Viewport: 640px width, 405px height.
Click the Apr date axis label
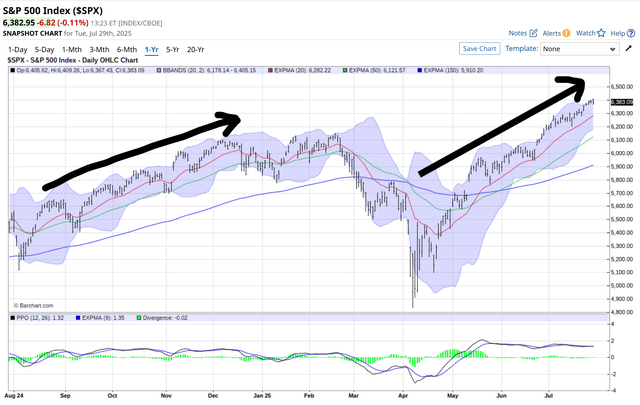coord(403,396)
